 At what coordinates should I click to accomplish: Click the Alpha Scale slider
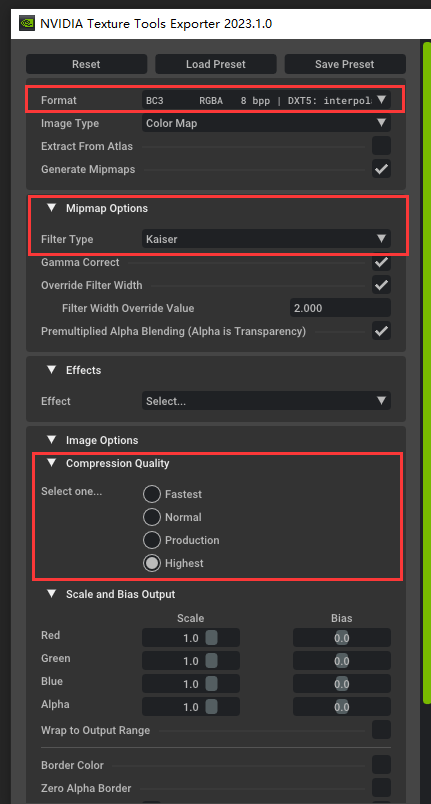pos(191,707)
